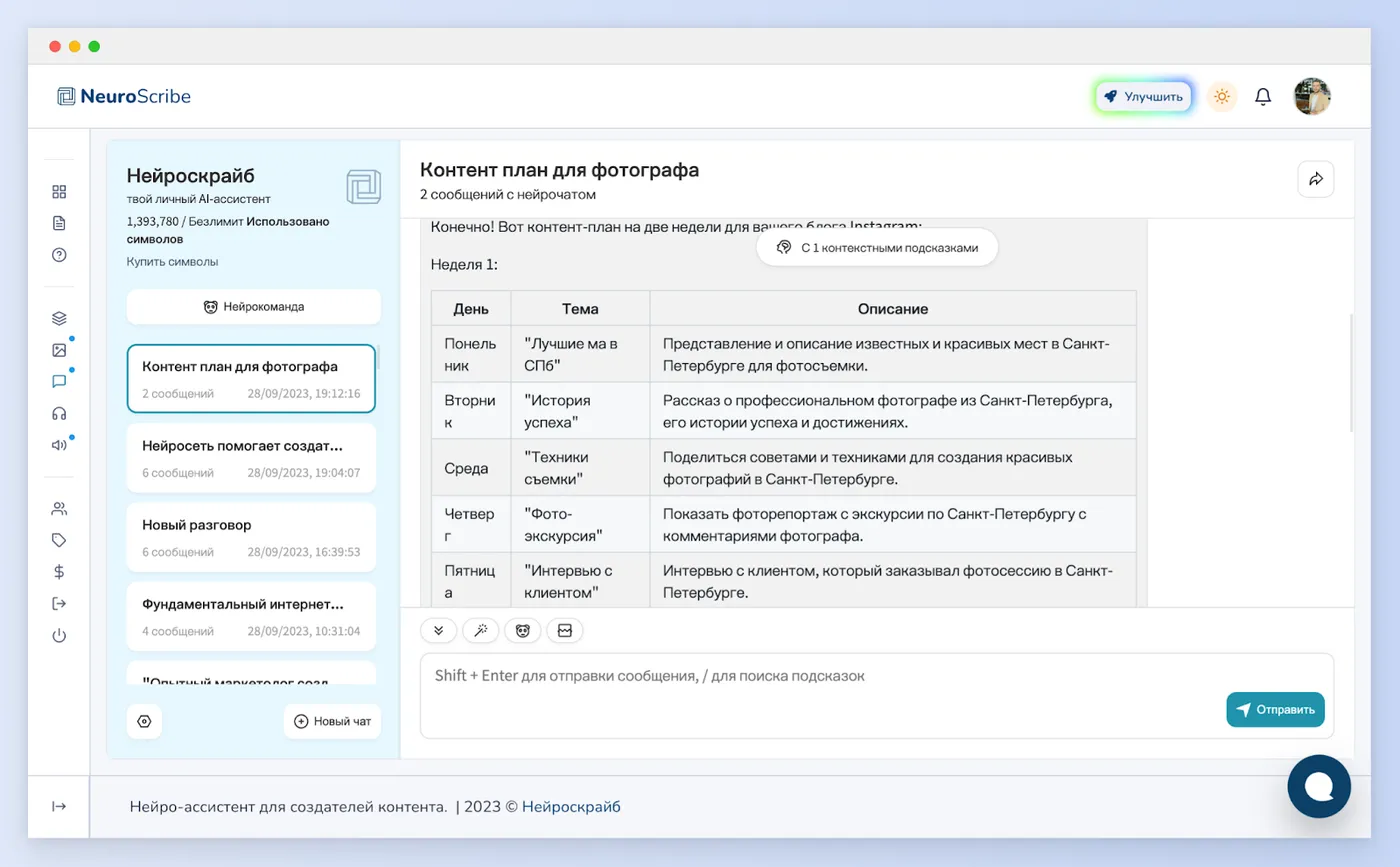Image resolution: width=1400 pixels, height=867 pixels.
Task: Open the team users icon in sidebar
Action: 59,508
